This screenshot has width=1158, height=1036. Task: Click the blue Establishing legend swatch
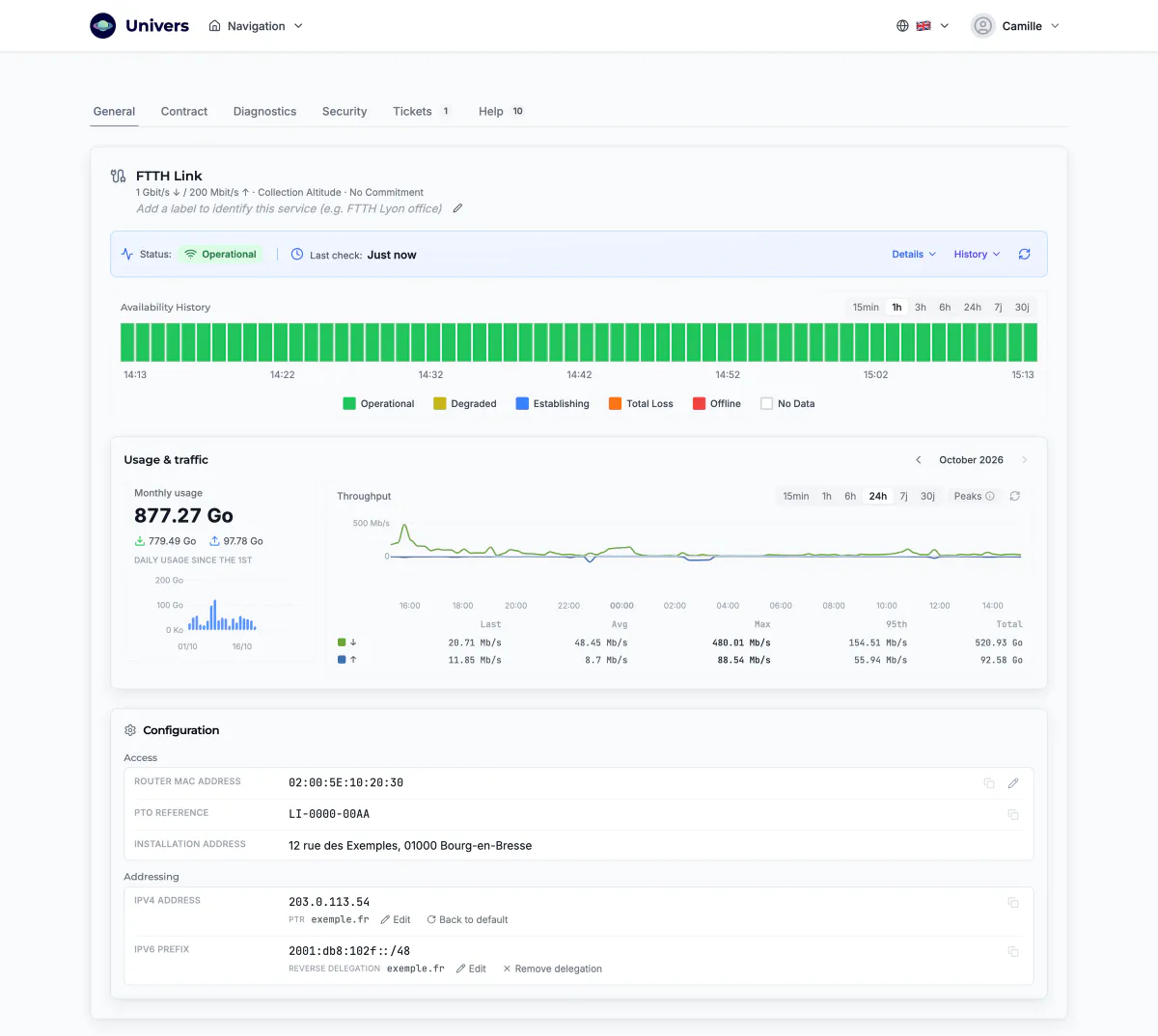(522, 404)
